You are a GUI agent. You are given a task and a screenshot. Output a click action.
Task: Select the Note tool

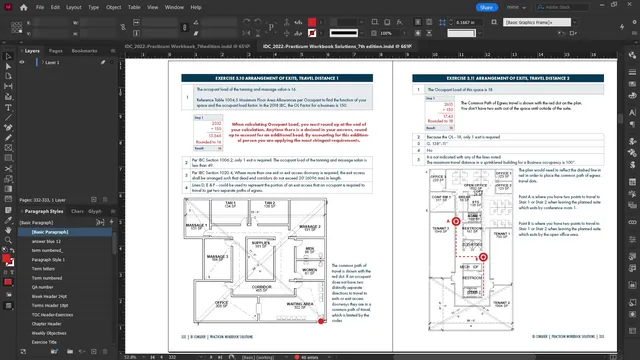click(x=8, y=210)
